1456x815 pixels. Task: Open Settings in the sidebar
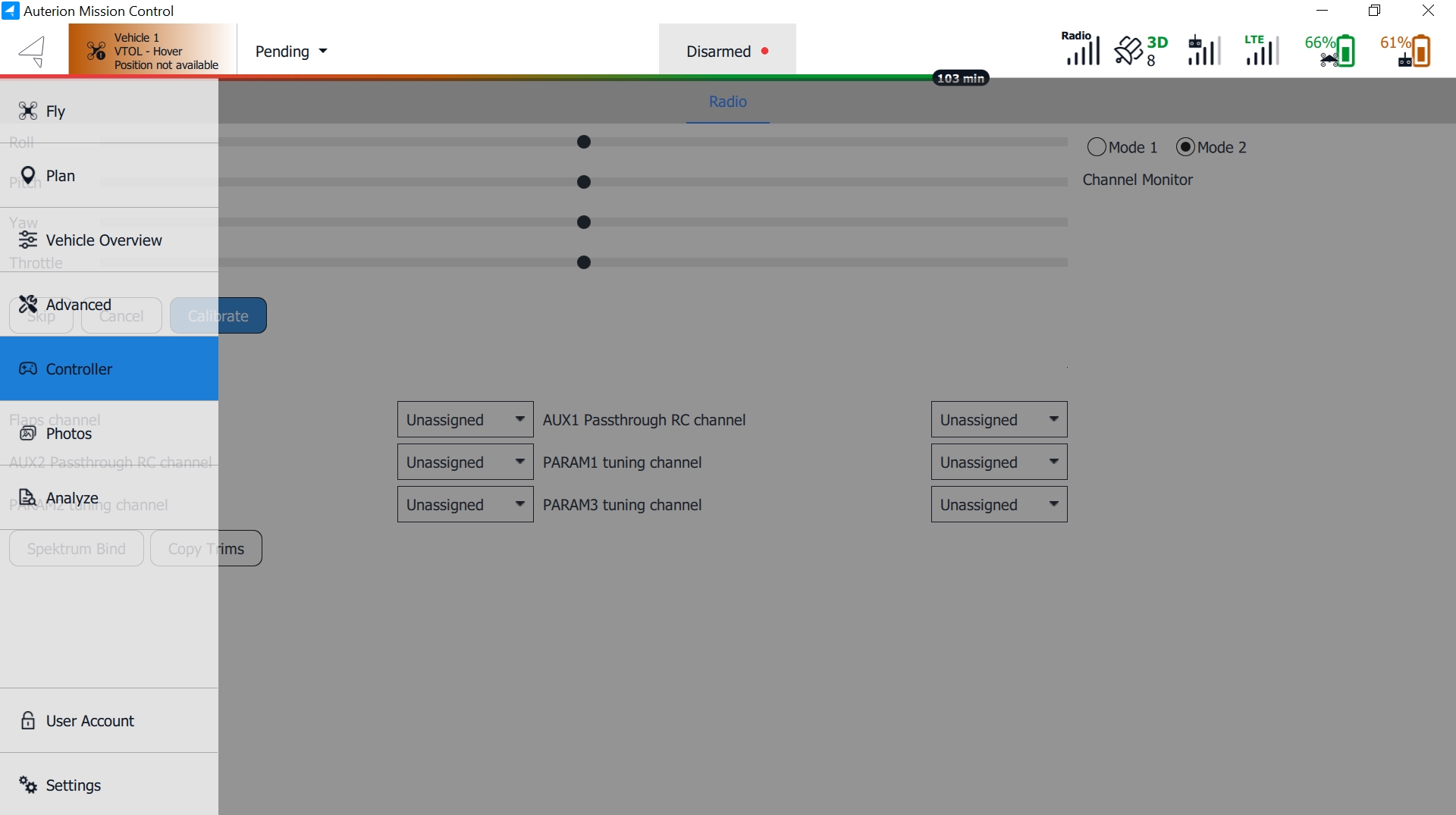[74, 785]
